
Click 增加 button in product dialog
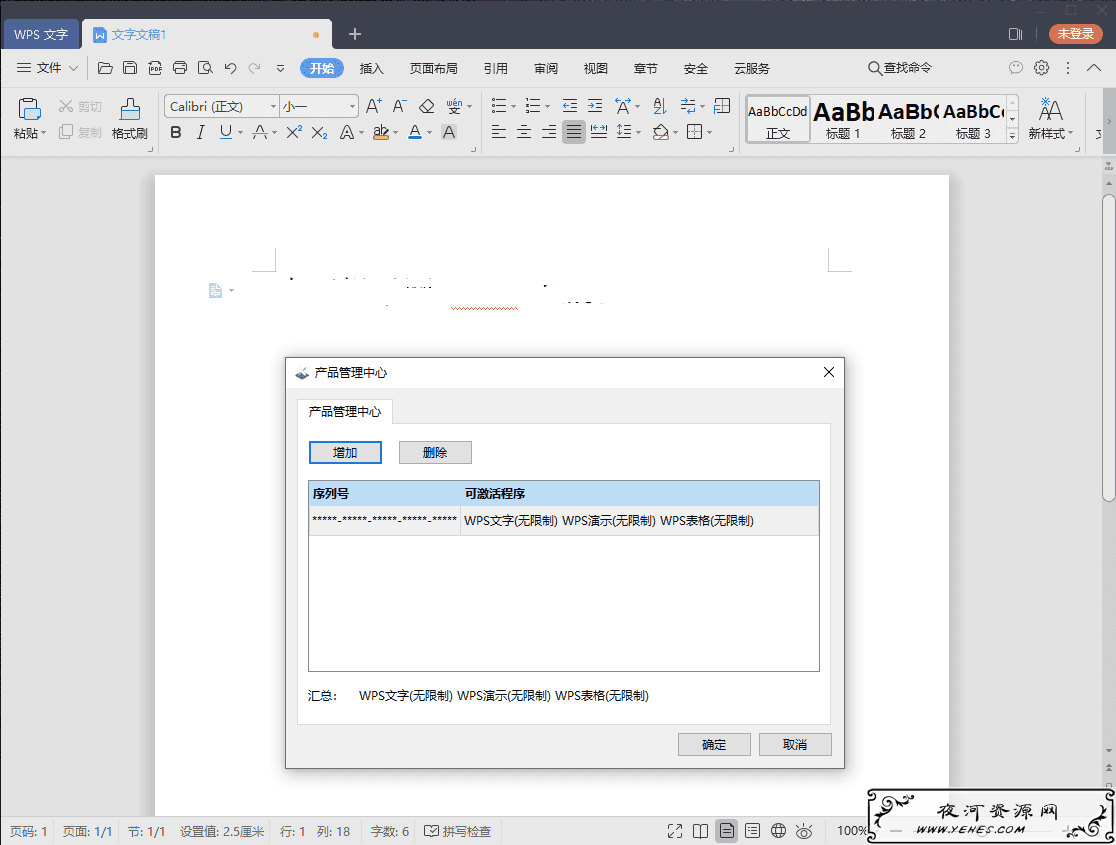(x=345, y=452)
